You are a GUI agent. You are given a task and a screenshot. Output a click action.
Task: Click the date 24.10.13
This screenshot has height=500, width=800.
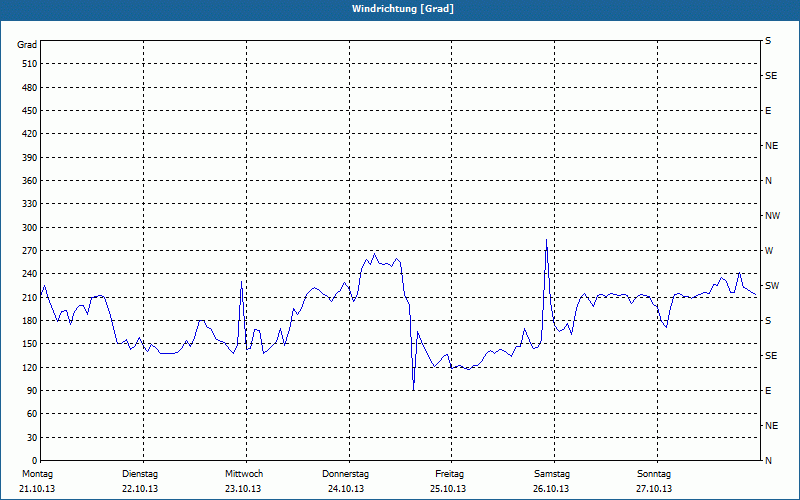coord(346,489)
